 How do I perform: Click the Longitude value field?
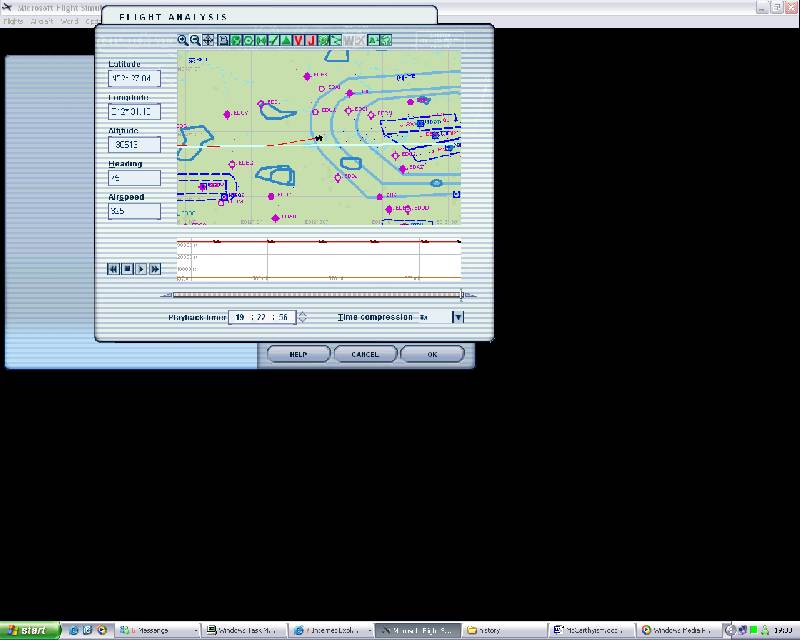tap(135, 111)
